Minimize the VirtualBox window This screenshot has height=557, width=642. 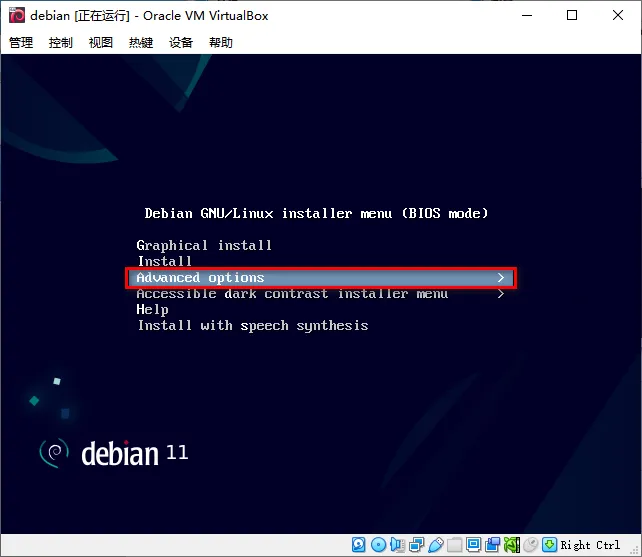pyautogui.click(x=527, y=16)
